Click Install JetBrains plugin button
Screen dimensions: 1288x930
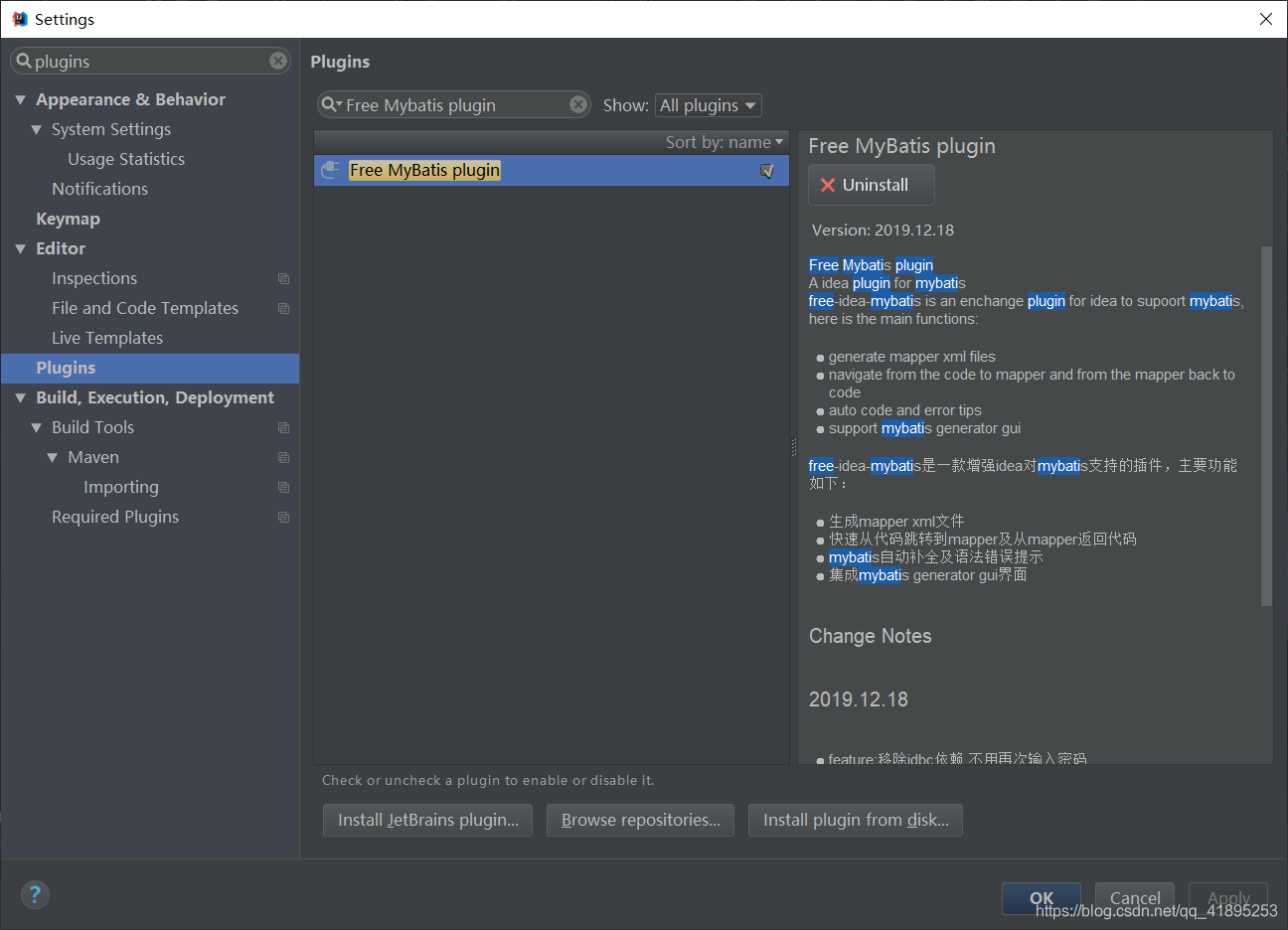428,820
